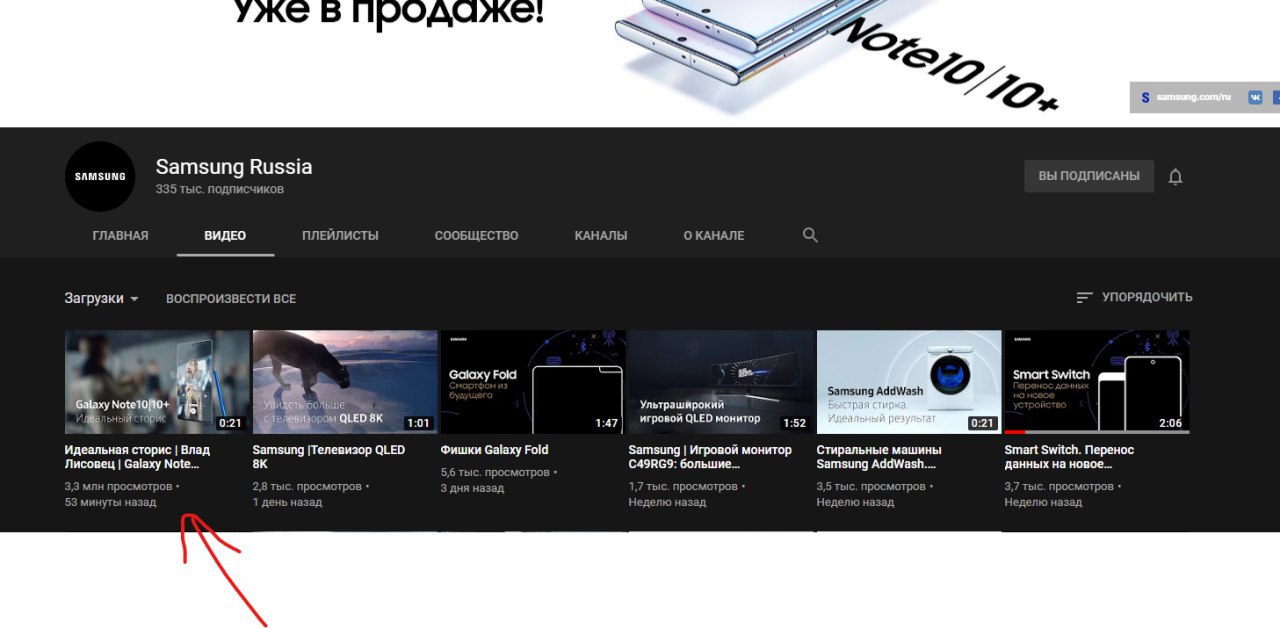
Task: Click the samsung.com/ru banner link
Action: pyautogui.click(x=1193, y=97)
